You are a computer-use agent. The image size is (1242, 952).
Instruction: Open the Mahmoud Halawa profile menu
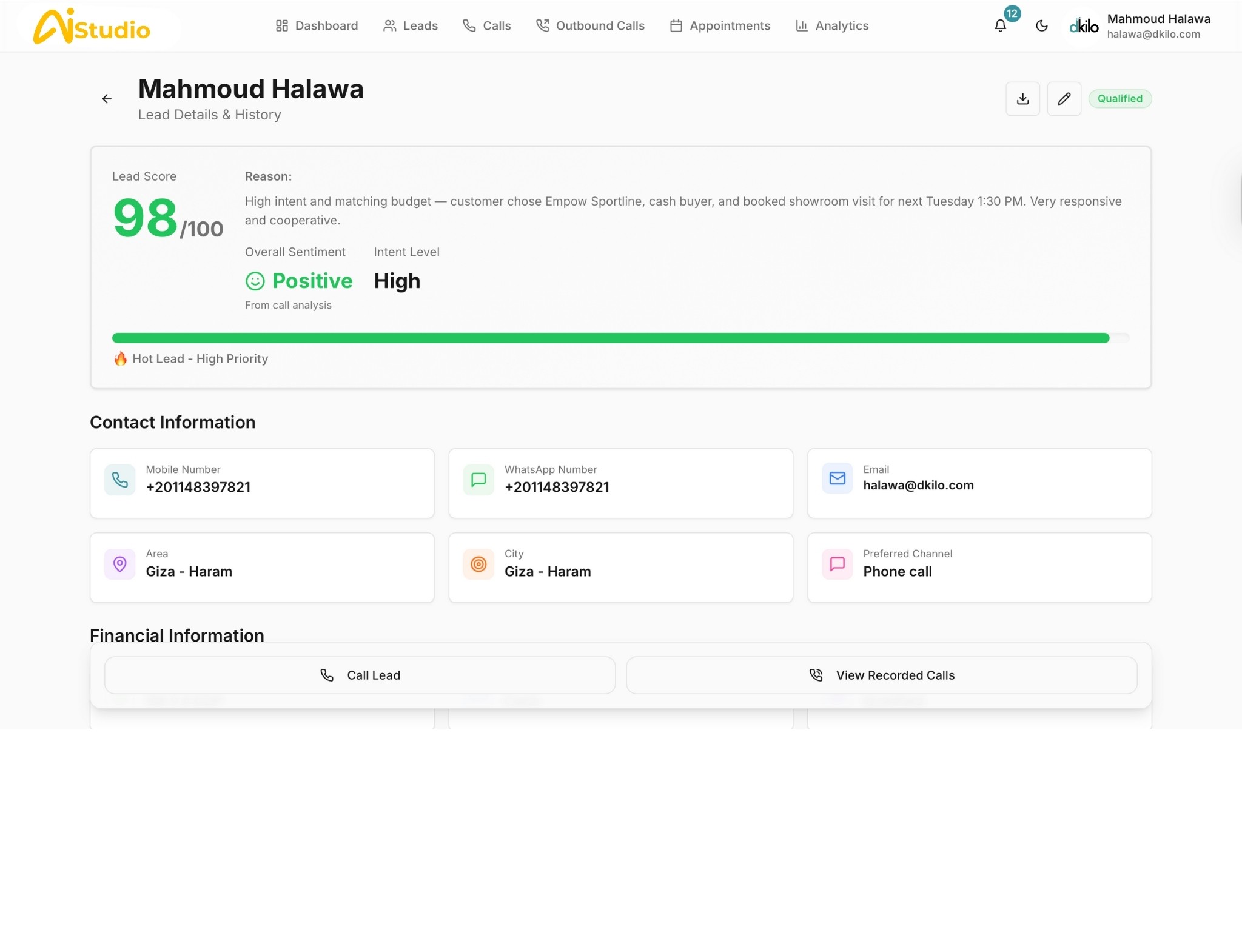[1140, 26]
